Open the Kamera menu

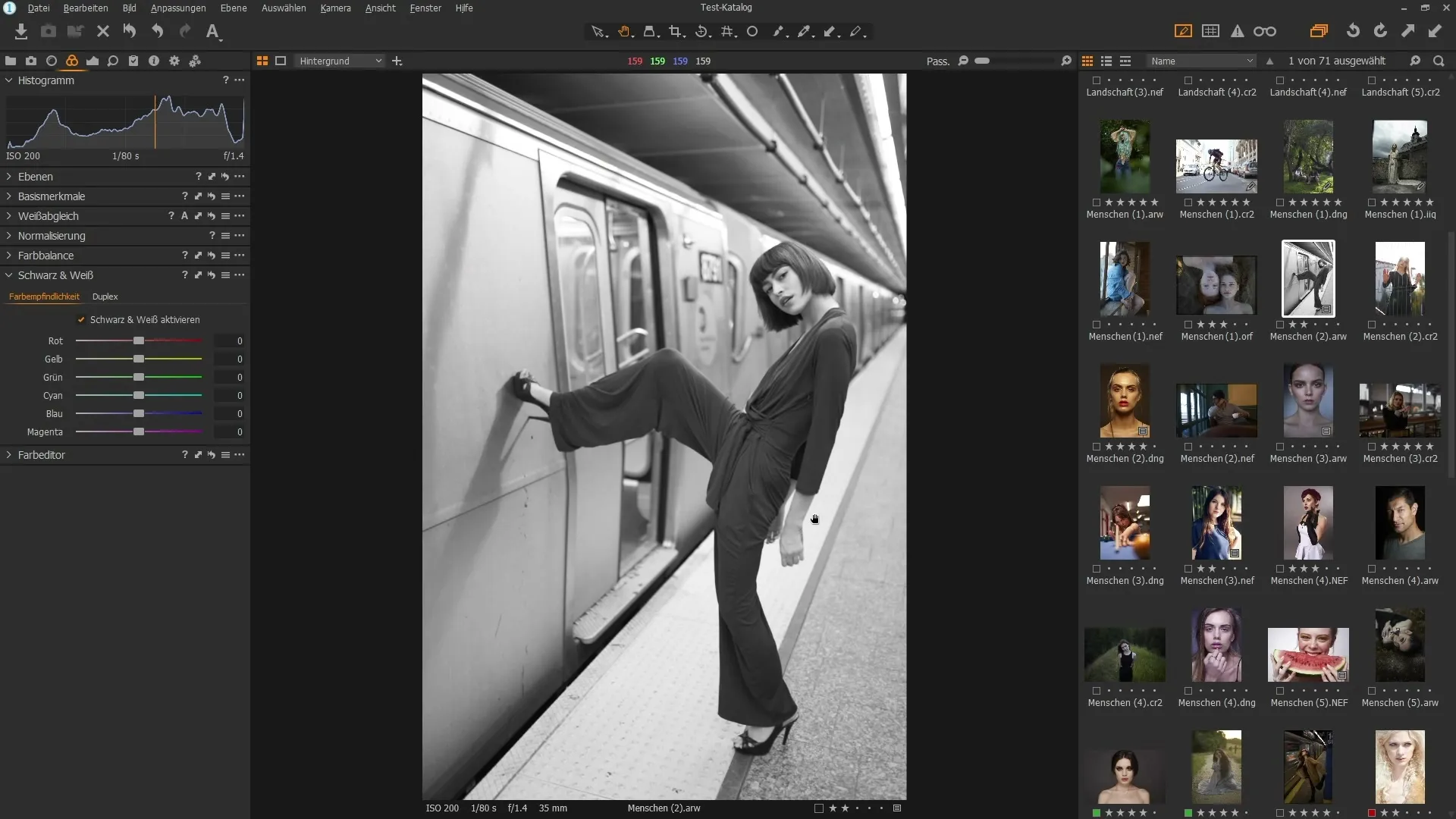pyautogui.click(x=335, y=8)
